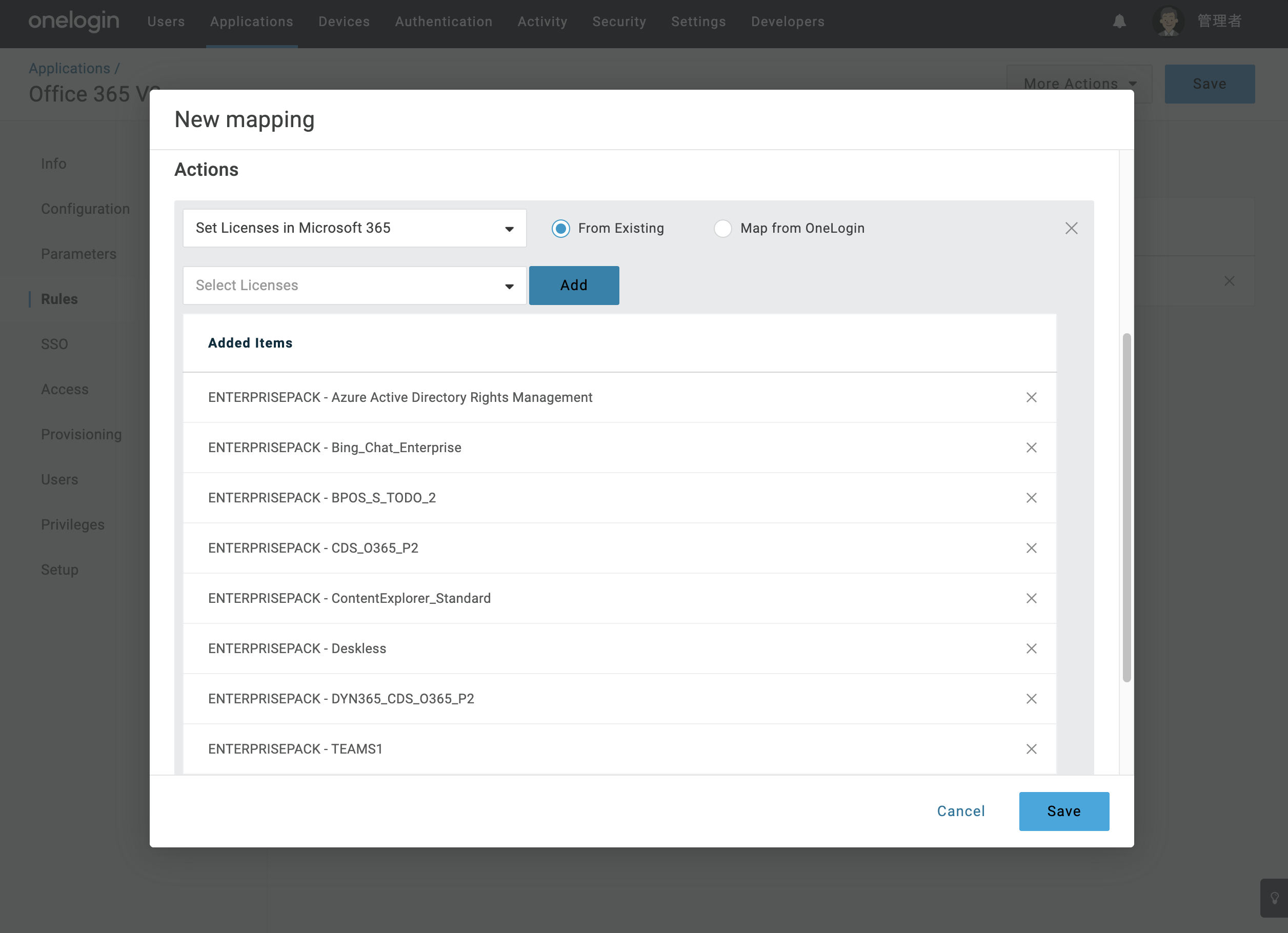Open the More Actions dropdown

pyautogui.click(x=1079, y=84)
